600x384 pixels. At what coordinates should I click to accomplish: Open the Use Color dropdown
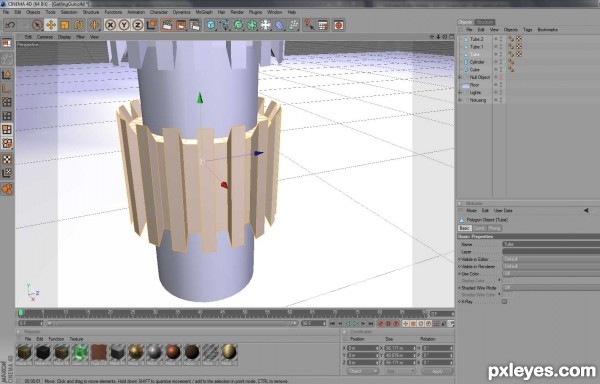pos(551,273)
